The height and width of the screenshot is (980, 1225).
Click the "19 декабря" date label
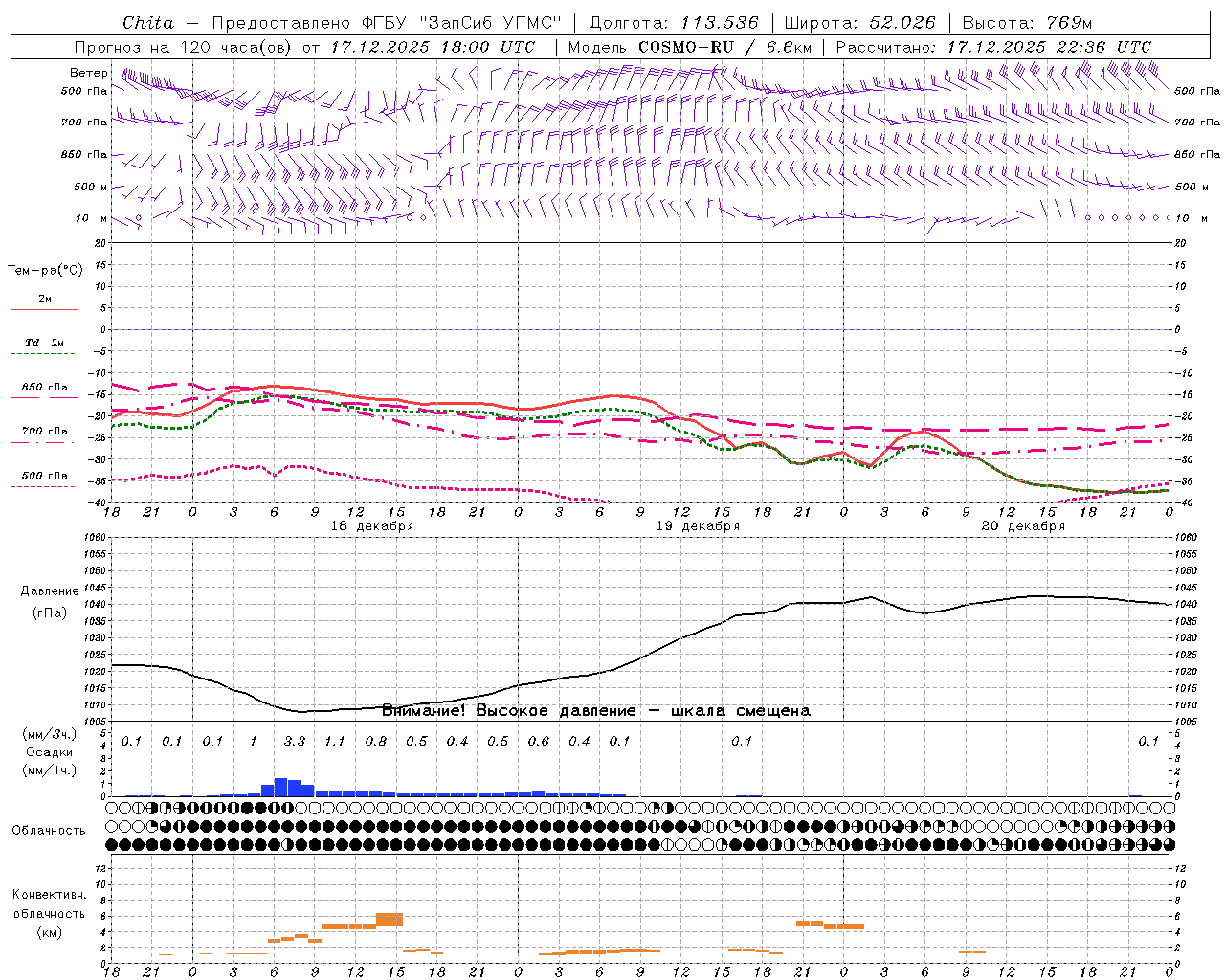698,526
